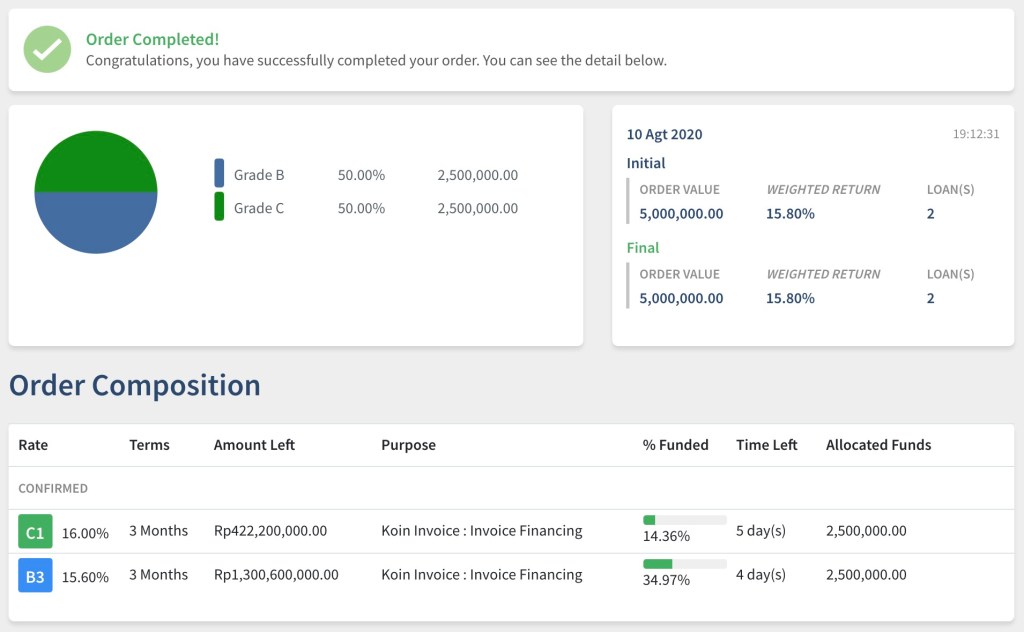The height and width of the screenshot is (632, 1024).
Task: Click the 34.97% funded progress bar
Action: pyautogui.click(x=684, y=564)
